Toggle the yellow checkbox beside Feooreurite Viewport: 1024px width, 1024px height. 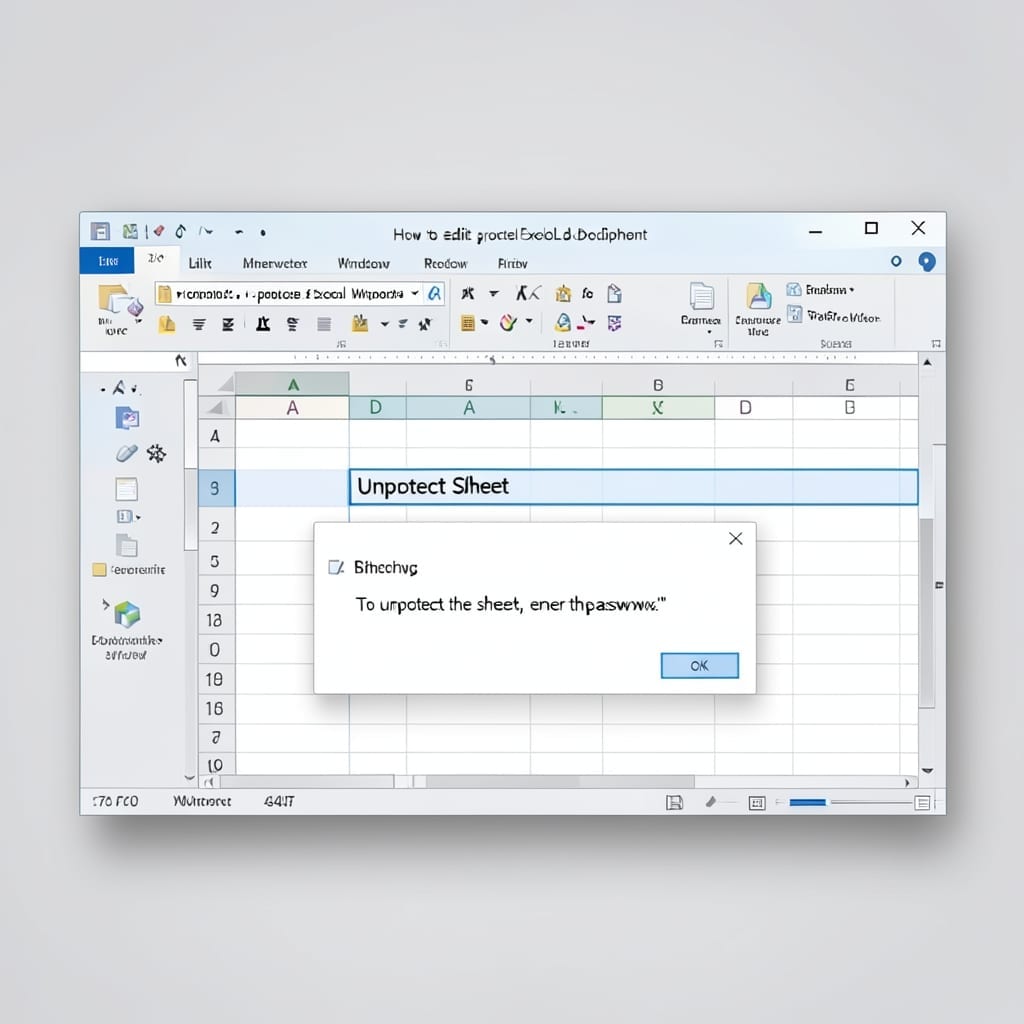pos(99,569)
